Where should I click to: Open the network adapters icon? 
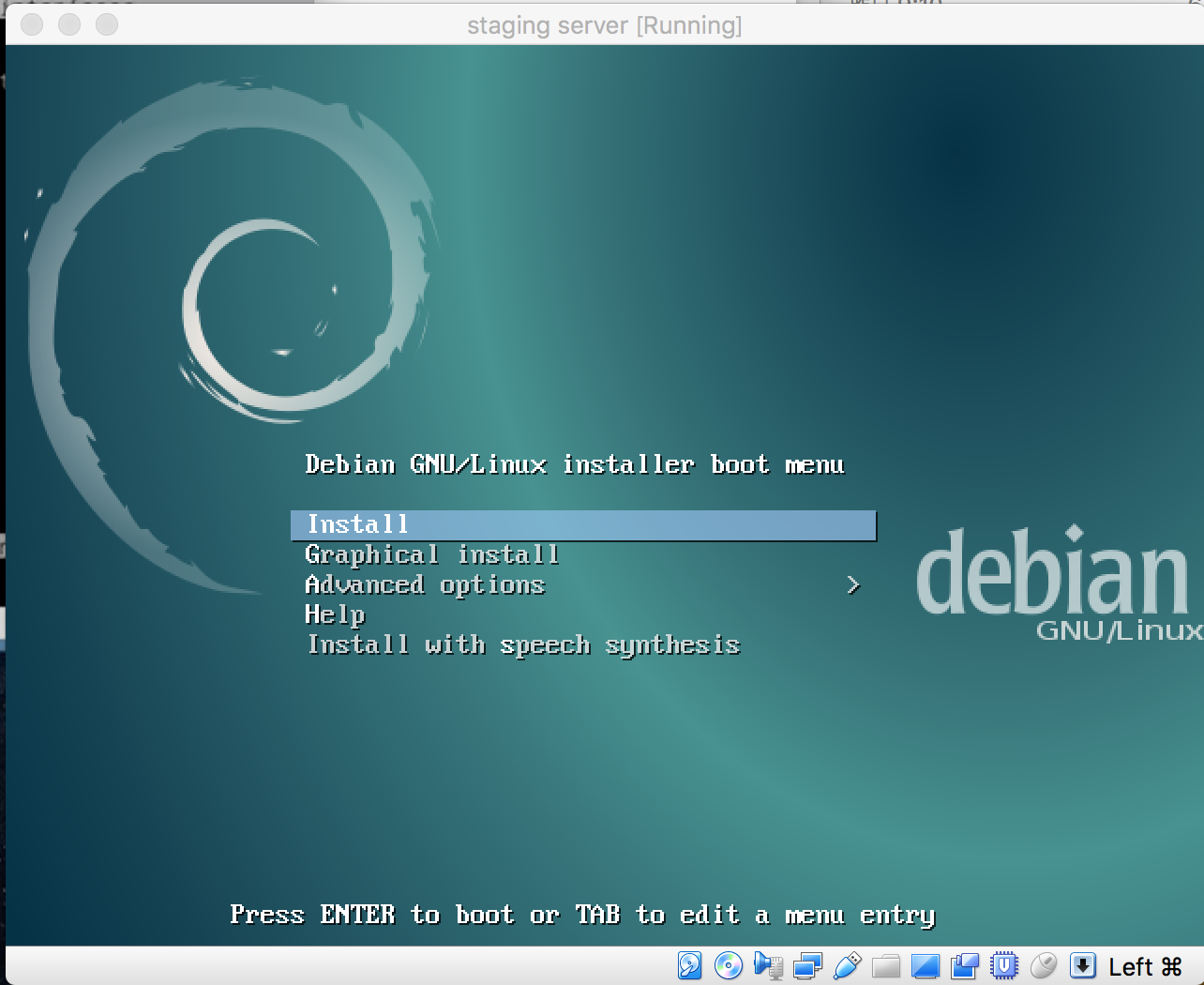(x=807, y=965)
